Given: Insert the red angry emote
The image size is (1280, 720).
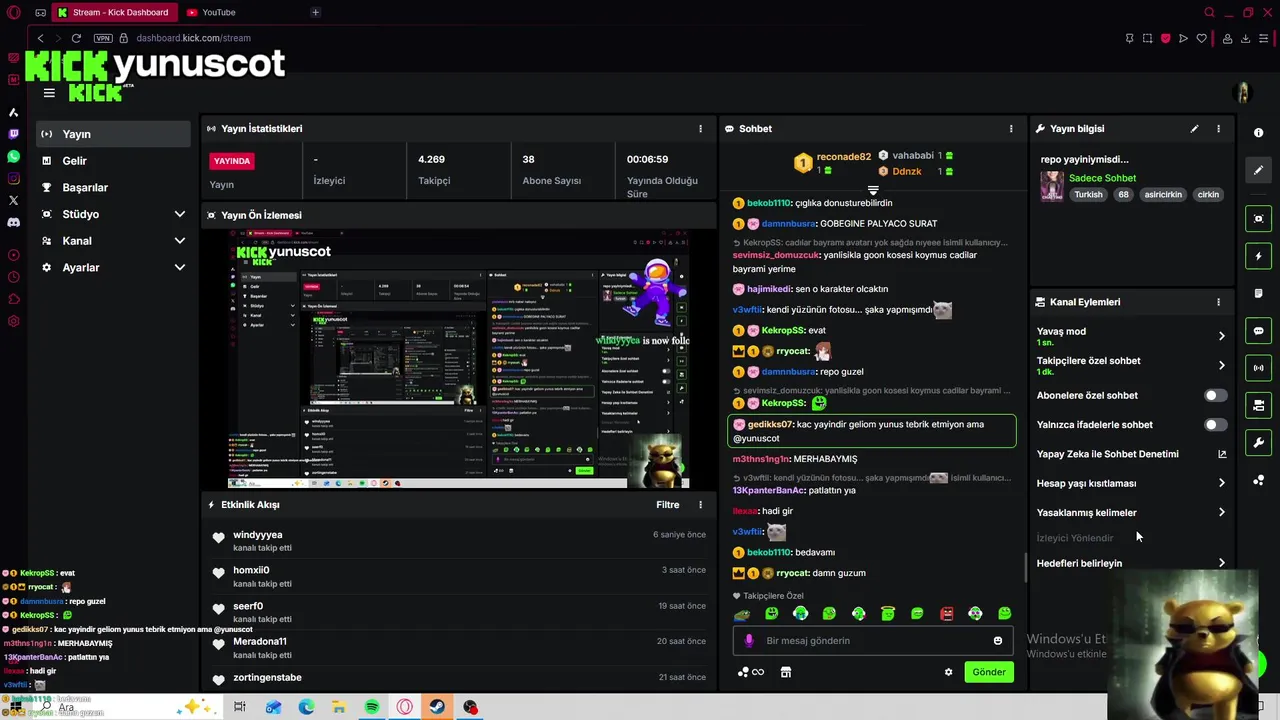Looking at the screenshot, I should (946, 613).
